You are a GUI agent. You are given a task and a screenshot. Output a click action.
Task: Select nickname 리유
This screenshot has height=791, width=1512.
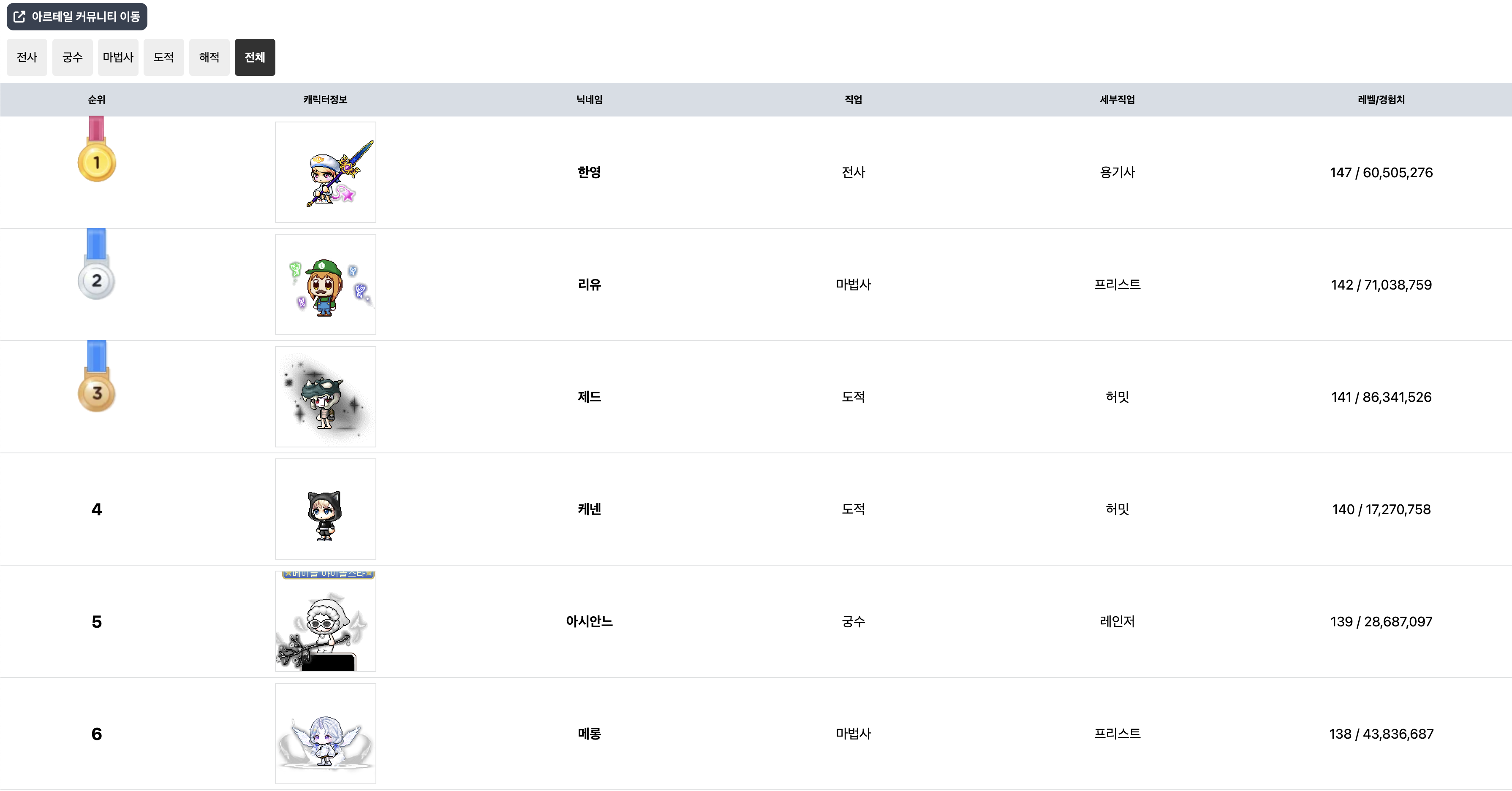click(589, 284)
